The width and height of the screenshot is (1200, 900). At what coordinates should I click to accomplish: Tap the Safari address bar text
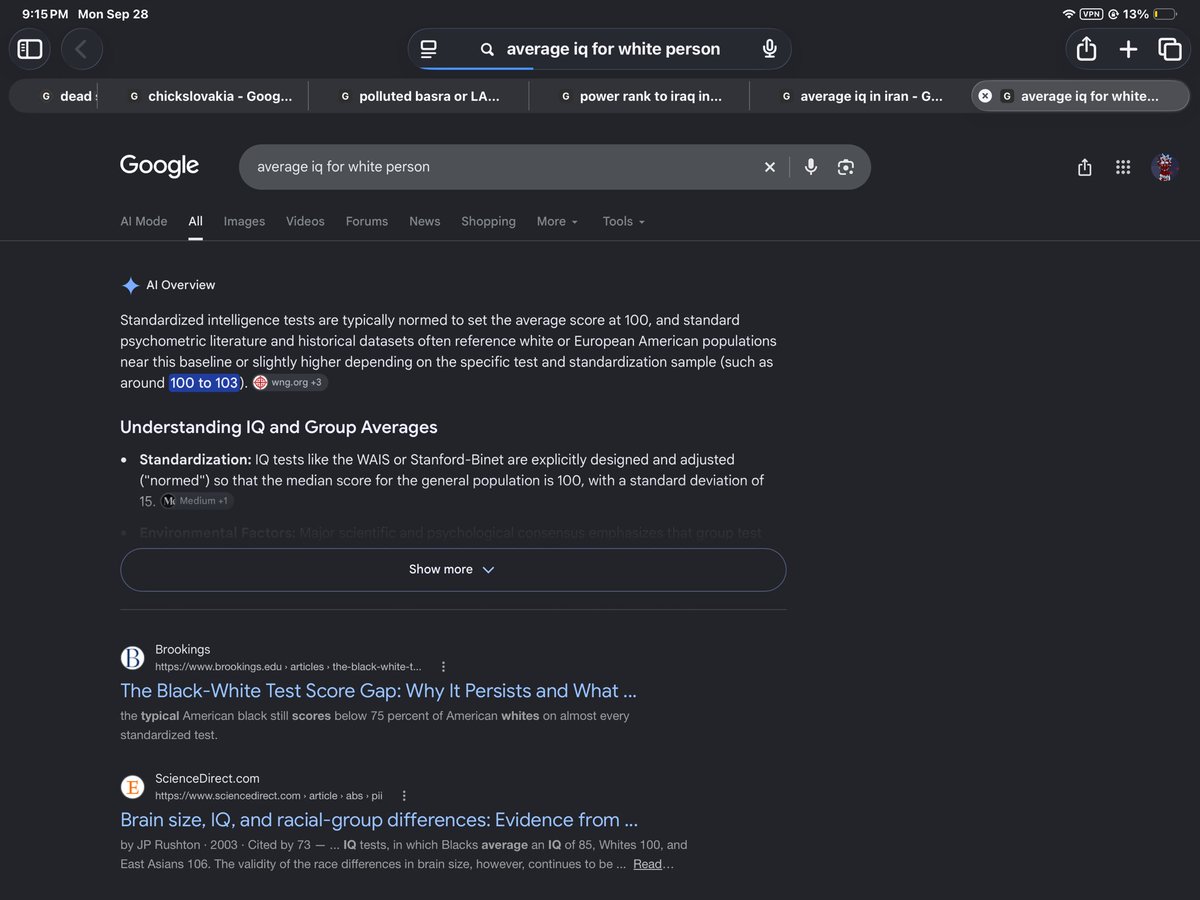pos(613,49)
